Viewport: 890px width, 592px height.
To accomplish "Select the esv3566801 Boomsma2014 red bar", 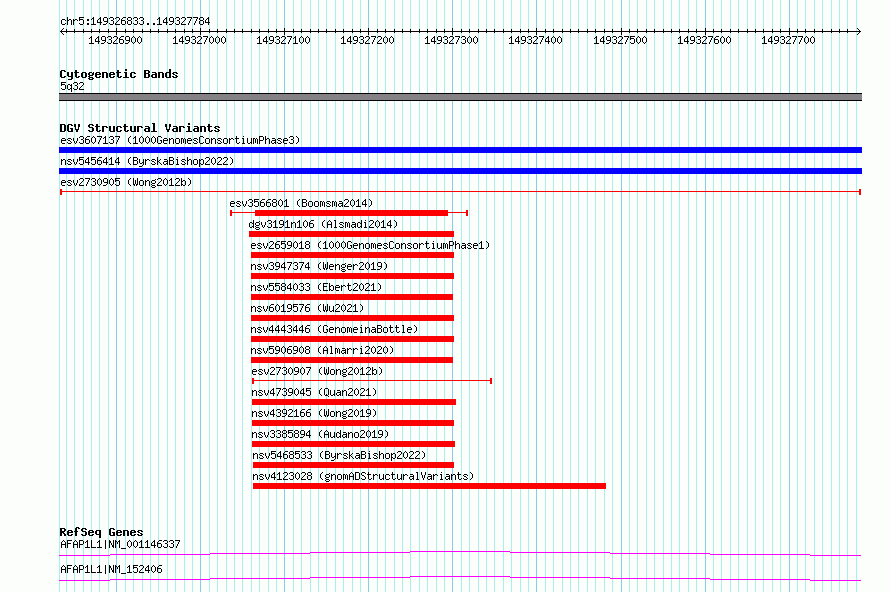I will tap(351, 213).
